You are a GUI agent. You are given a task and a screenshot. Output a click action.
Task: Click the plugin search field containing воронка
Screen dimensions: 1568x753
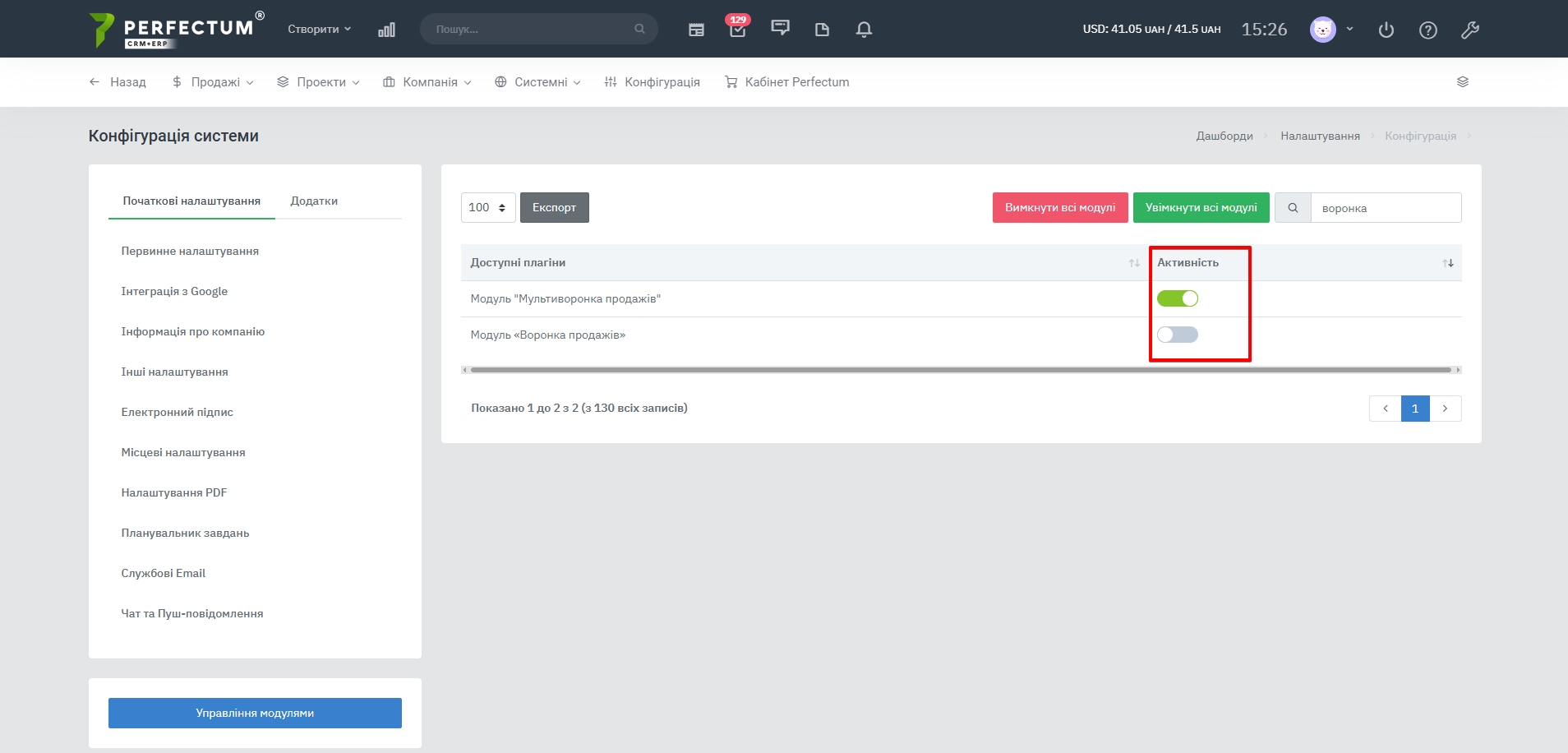click(x=1386, y=208)
